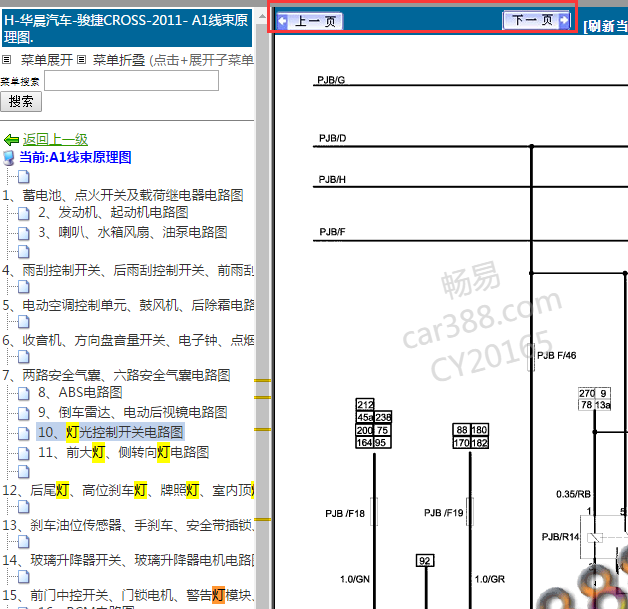Click the green back arrow icon
628x609 pixels.
coord(11,140)
